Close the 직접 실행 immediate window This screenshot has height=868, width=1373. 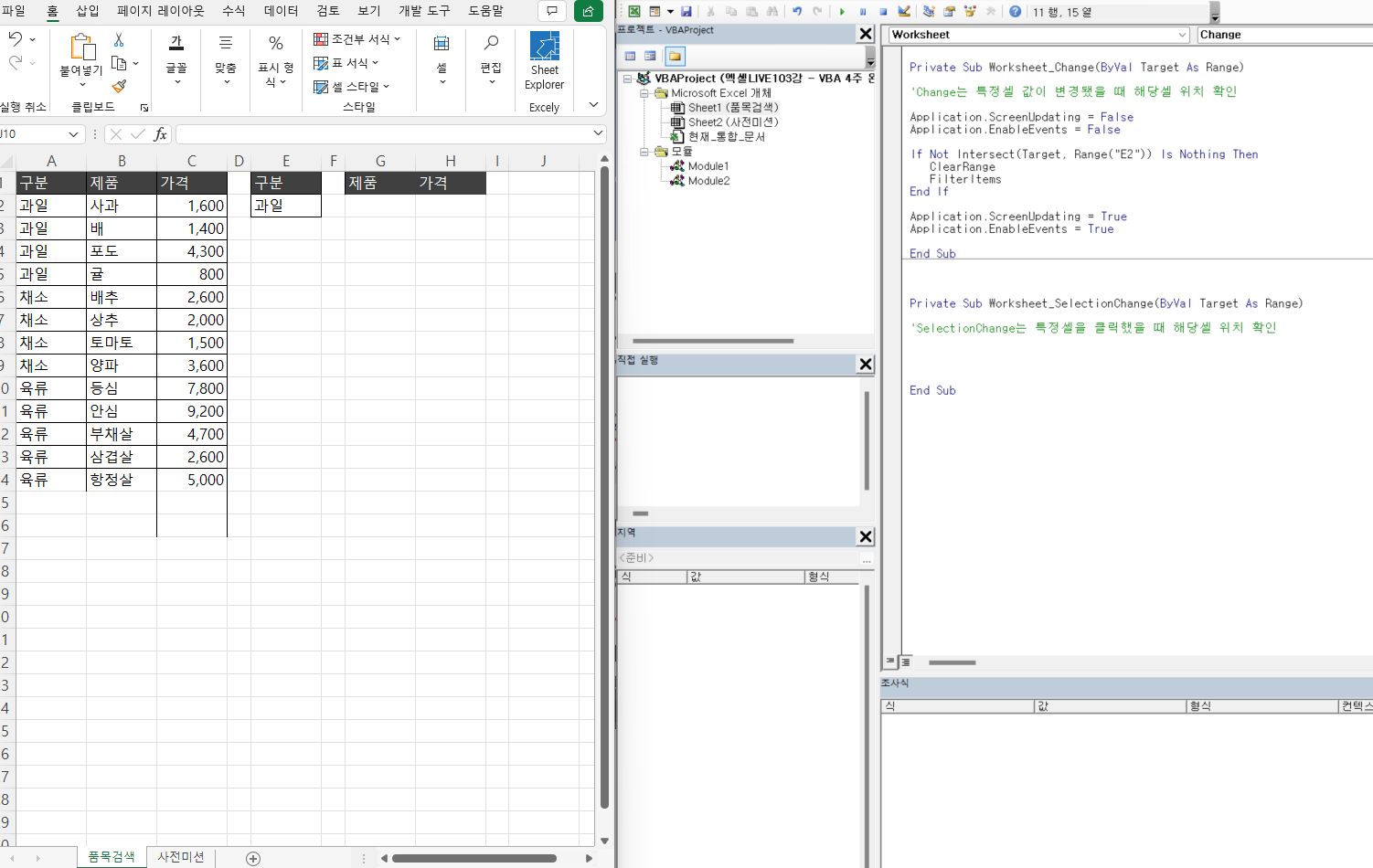(x=866, y=364)
